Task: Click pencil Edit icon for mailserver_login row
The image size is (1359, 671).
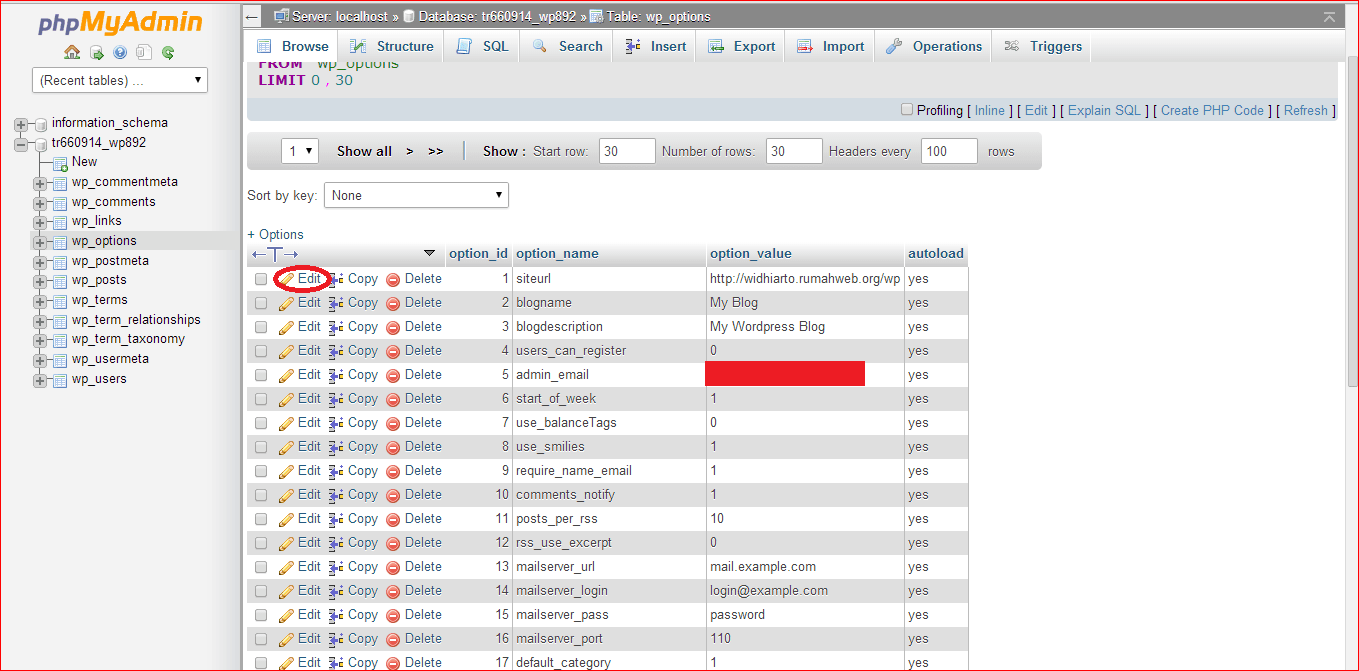Action: (286, 591)
